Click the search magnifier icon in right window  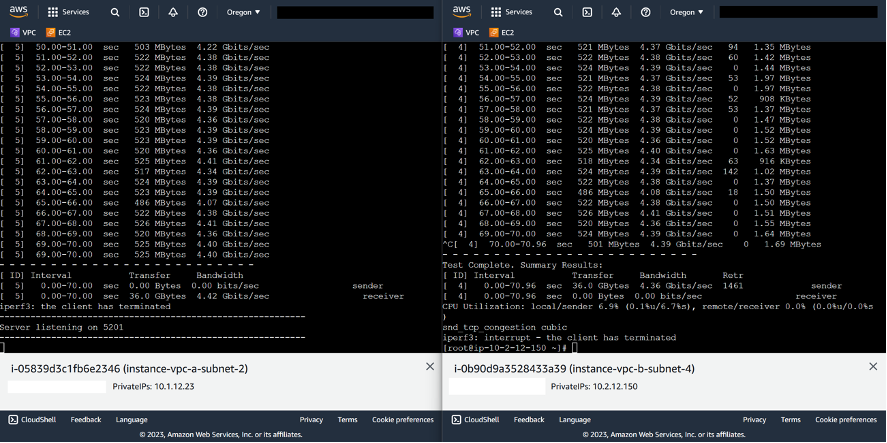pos(558,12)
